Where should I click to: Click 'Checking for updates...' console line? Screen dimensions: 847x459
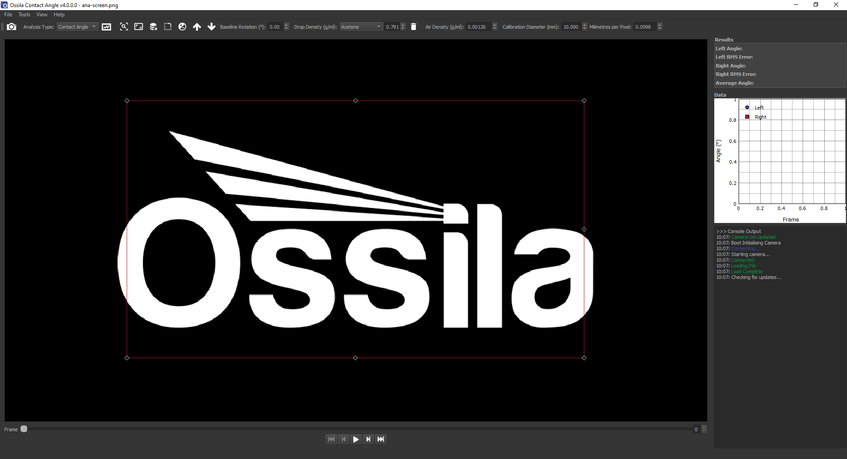756,277
